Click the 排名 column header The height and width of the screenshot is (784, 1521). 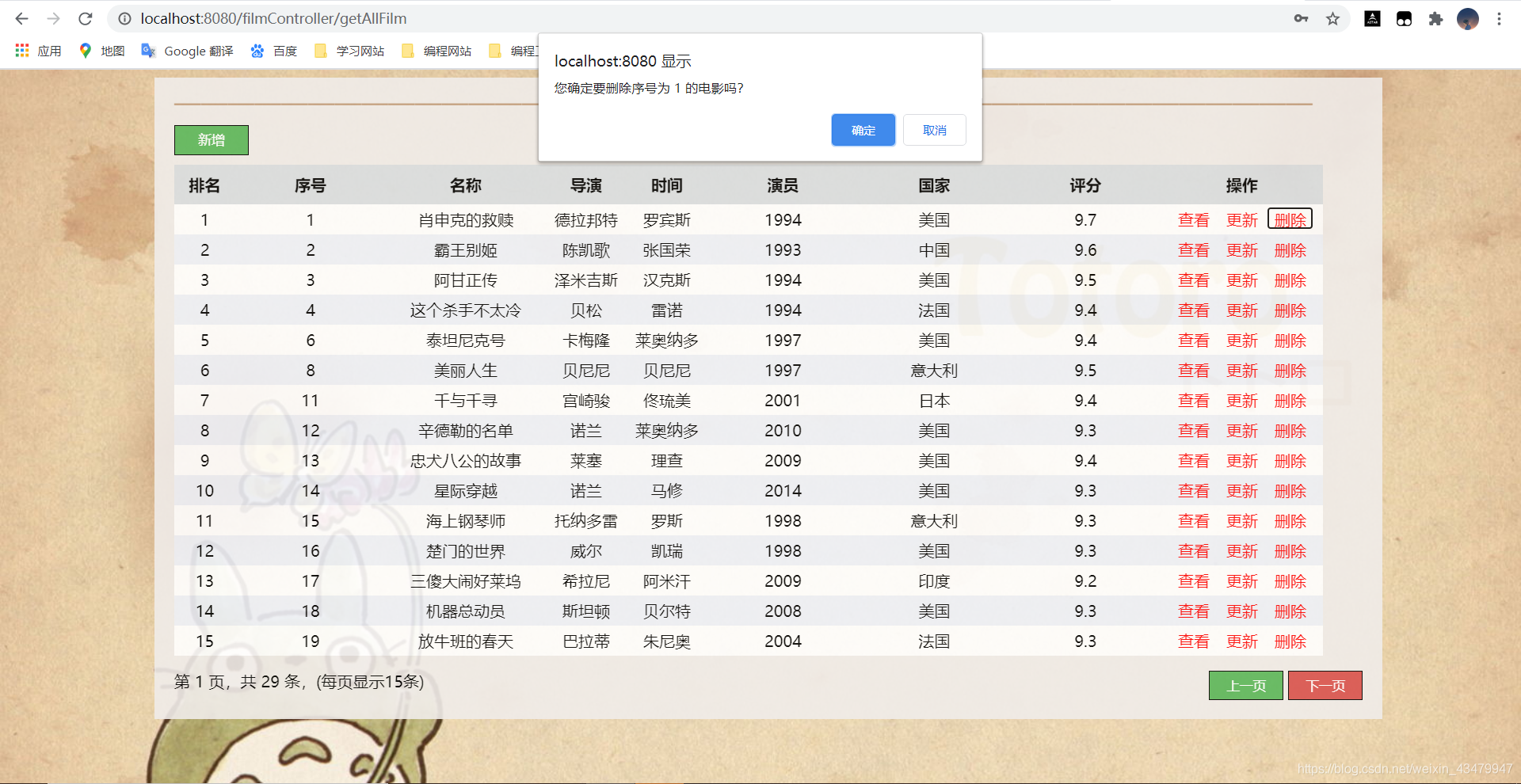click(204, 185)
